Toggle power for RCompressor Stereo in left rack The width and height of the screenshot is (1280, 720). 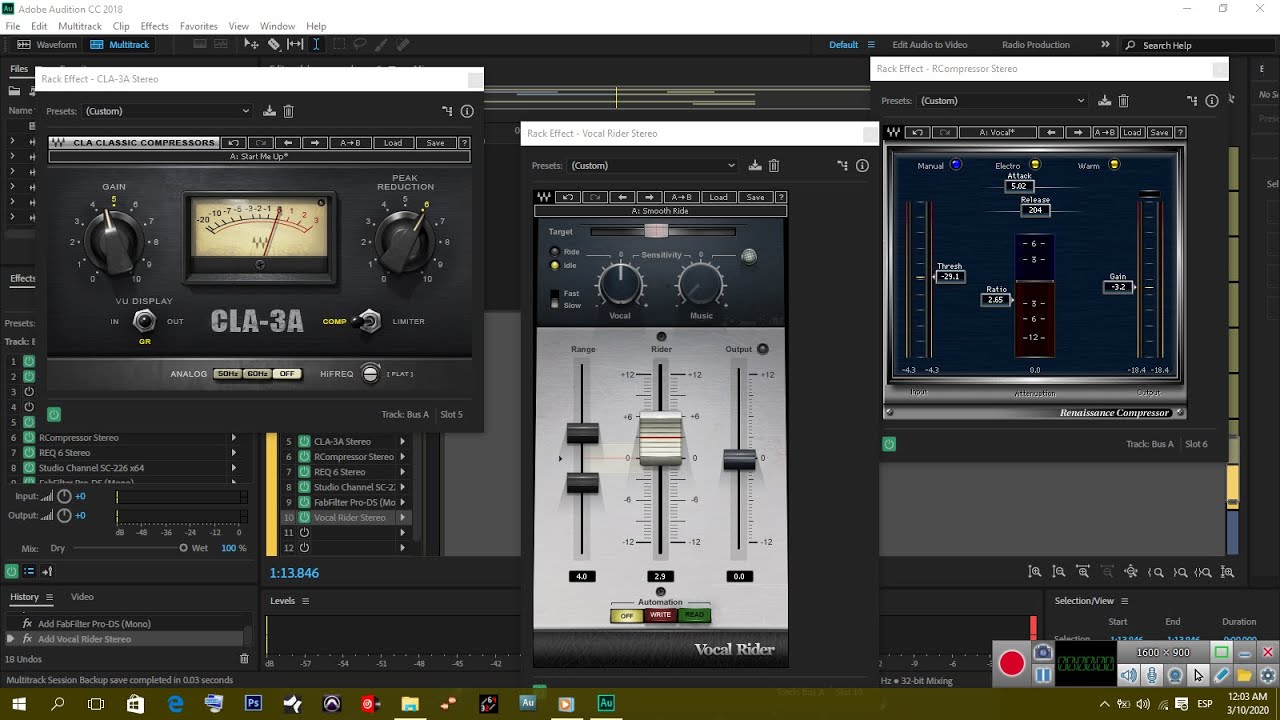29,438
